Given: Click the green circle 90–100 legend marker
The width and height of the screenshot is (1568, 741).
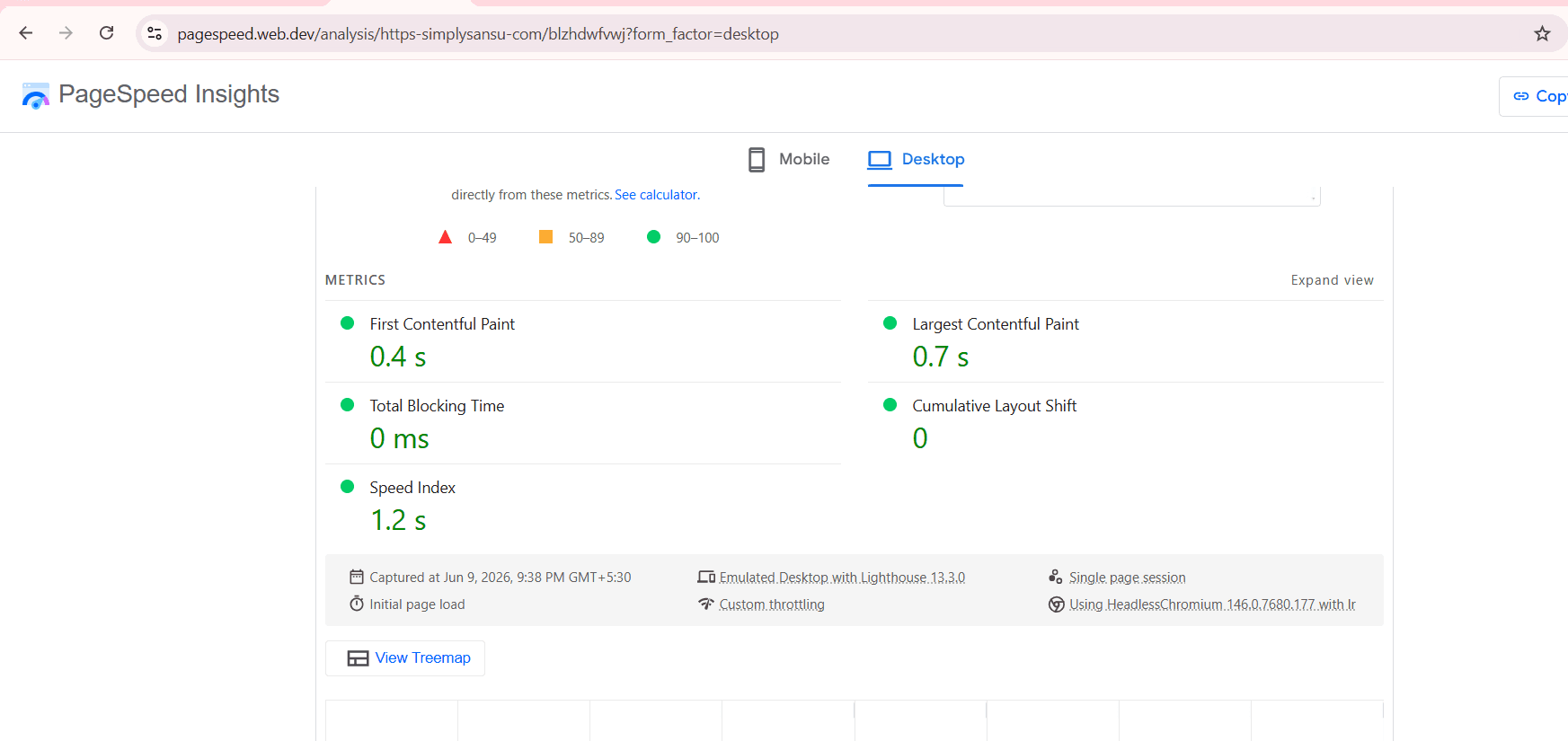Looking at the screenshot, I should pyautogui.click(x=654, y=237).
